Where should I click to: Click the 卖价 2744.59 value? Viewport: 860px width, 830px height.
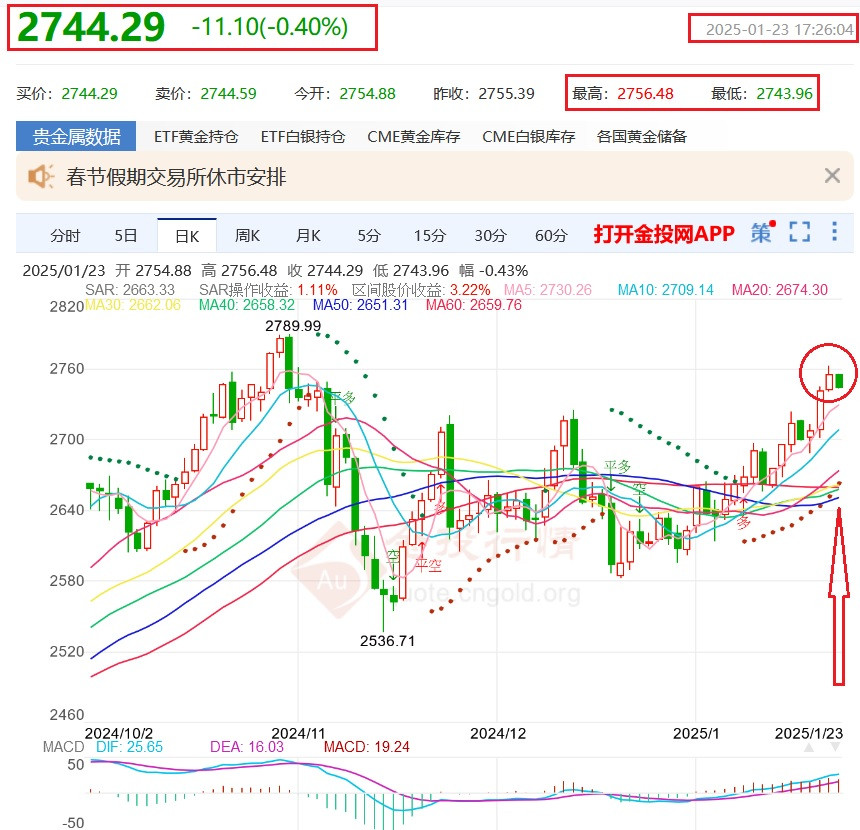click(228, 94)
